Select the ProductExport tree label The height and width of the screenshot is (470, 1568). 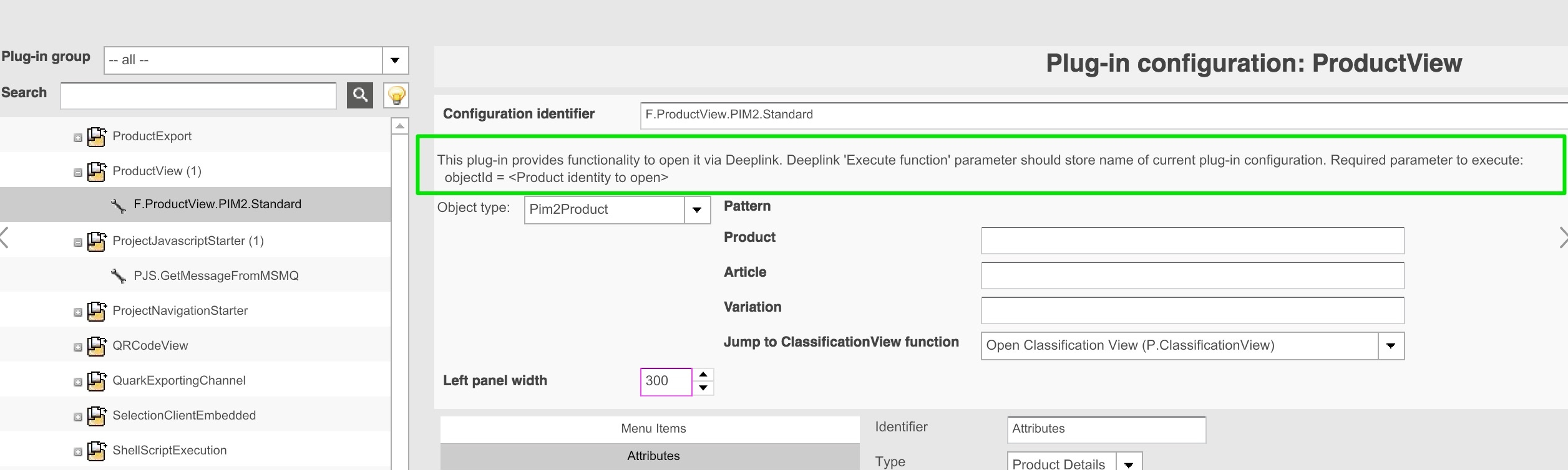click(152, 137)
